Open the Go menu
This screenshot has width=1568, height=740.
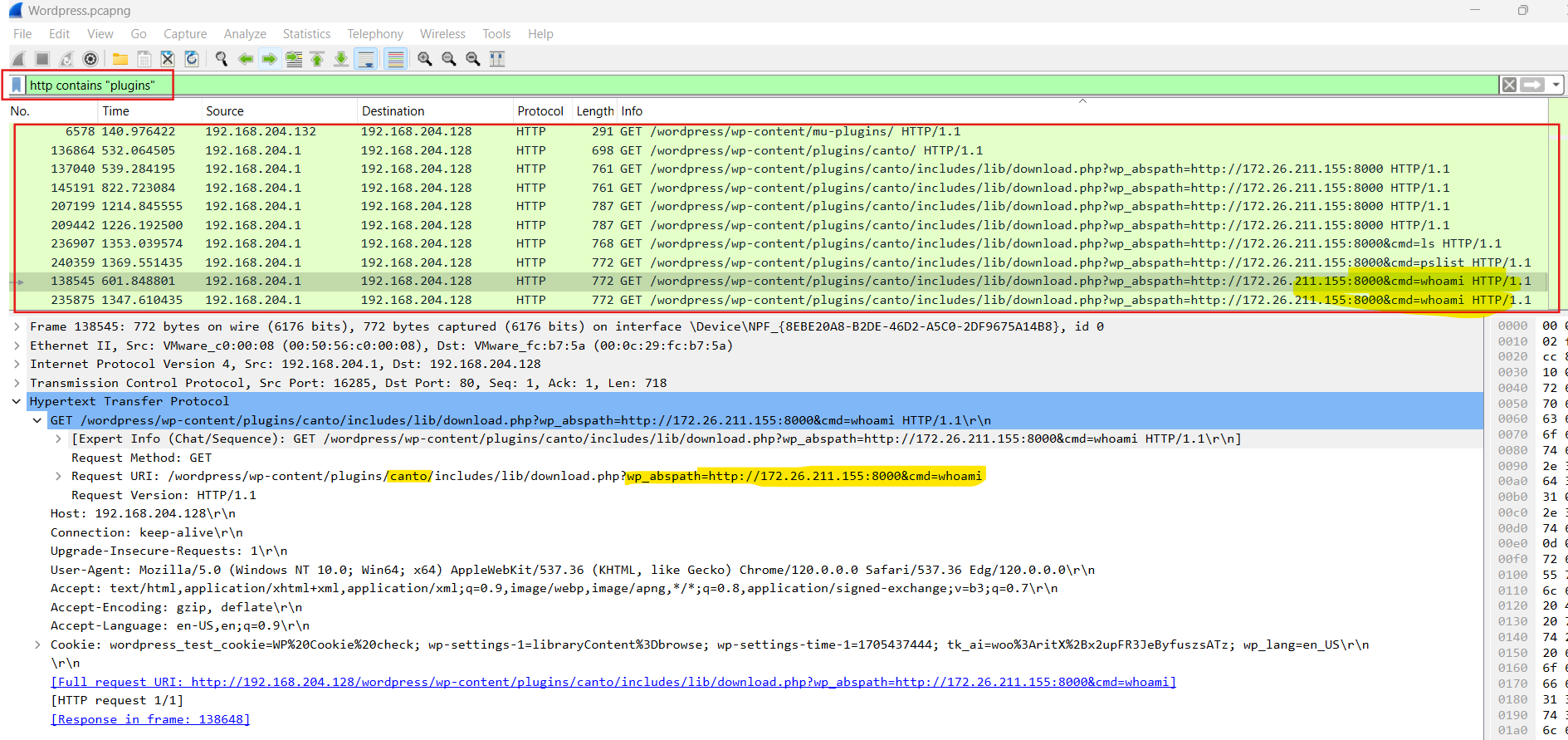click(x=139, y=34)
